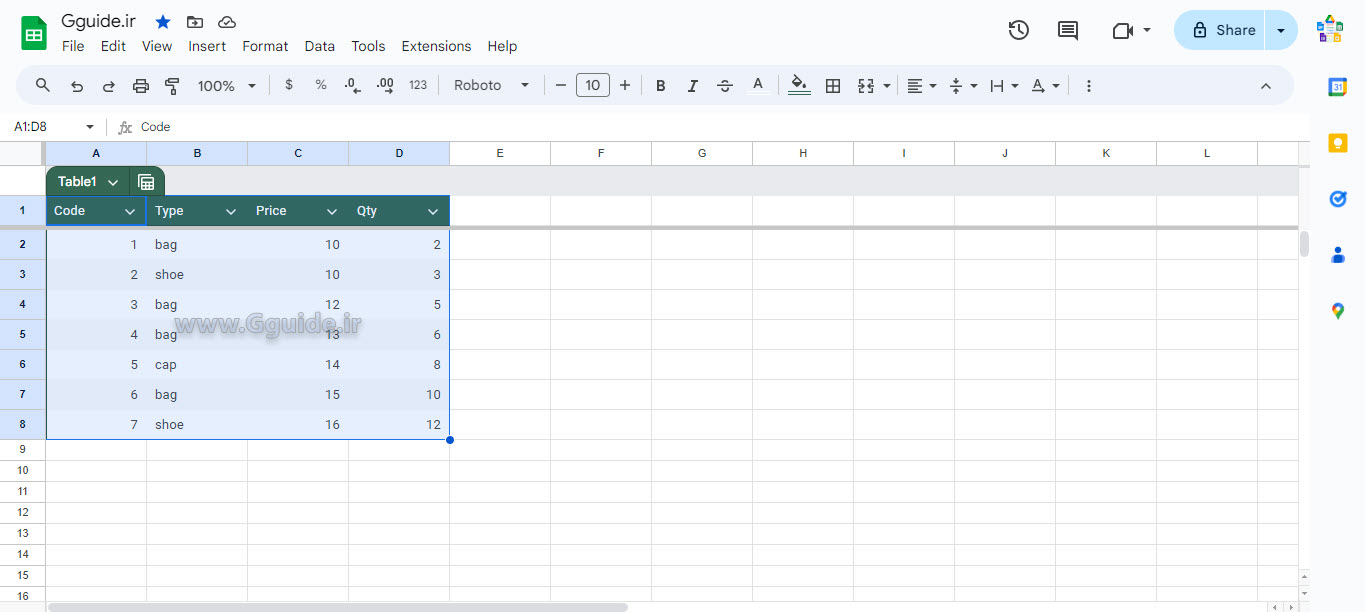Open version history
This screenshot has width=1365, height=612.
click(1018, 30)
